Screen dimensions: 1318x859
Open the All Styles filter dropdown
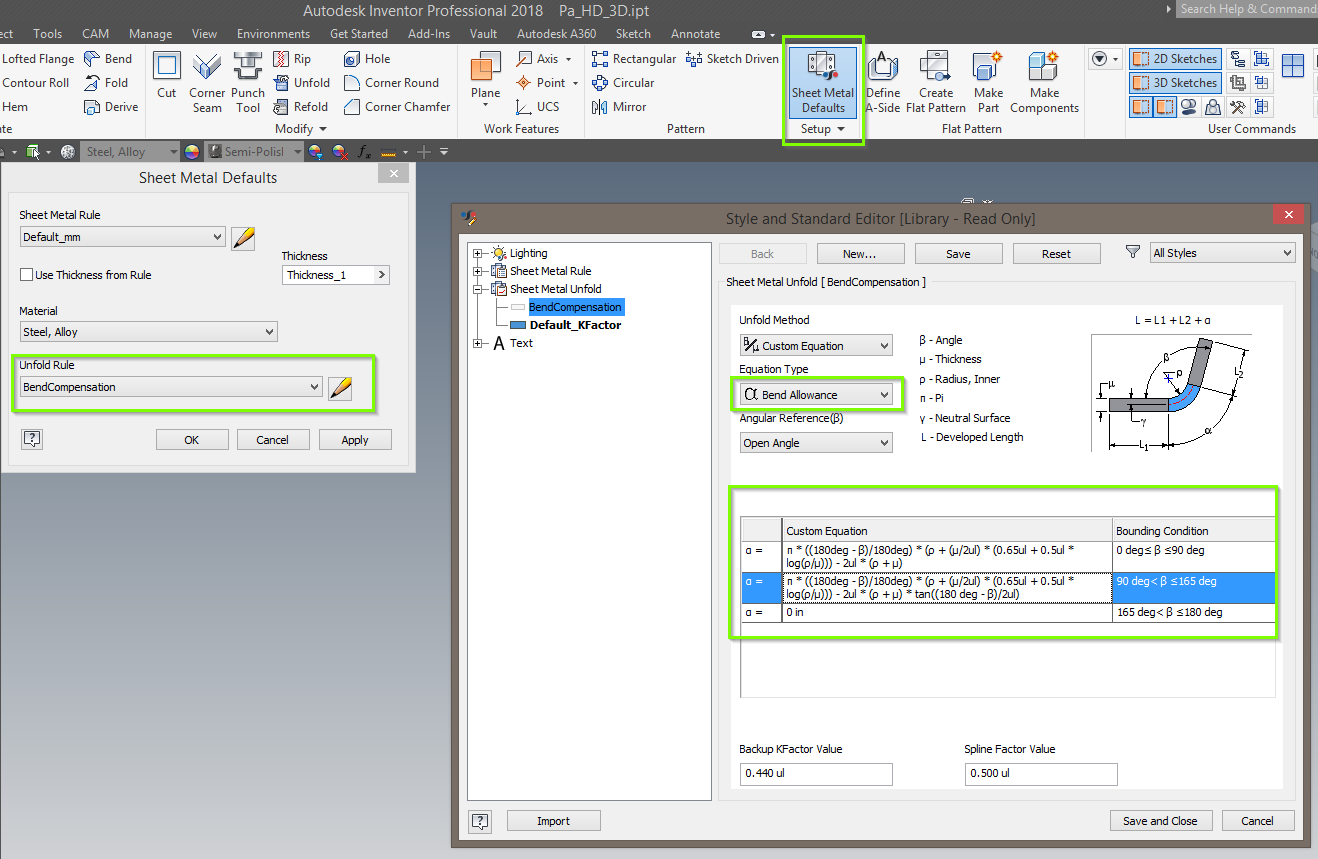[1223, 253]
